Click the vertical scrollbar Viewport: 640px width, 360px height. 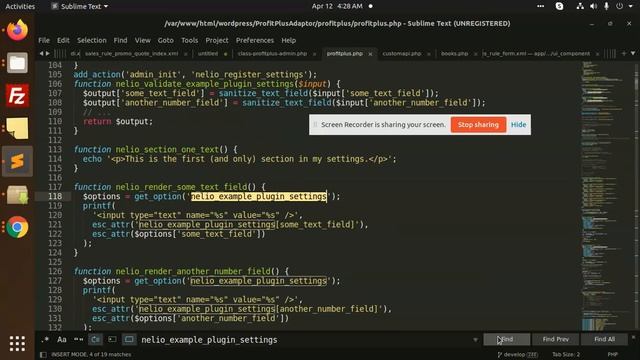click(636, 196)
